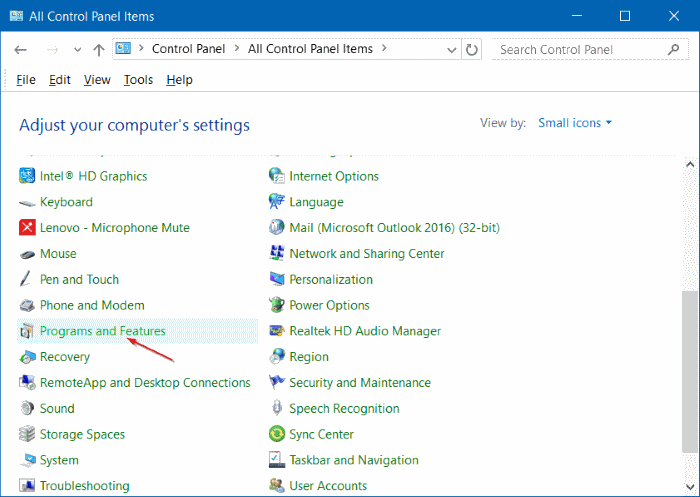
Task: Open the Power Options link
Action: 329,305
